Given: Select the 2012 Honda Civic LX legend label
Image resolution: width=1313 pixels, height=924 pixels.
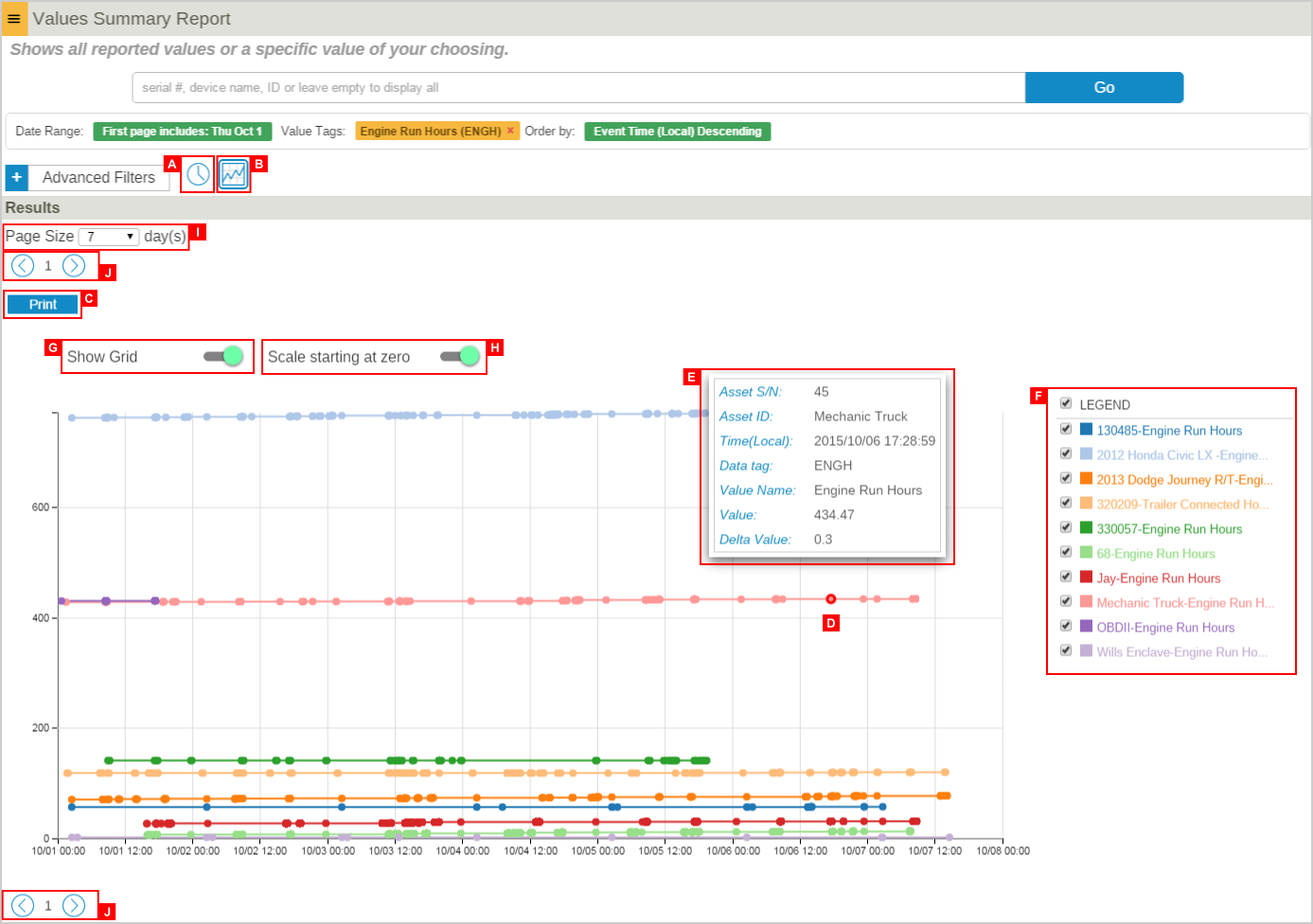Looking at the screenshot, I should 1182,455.
